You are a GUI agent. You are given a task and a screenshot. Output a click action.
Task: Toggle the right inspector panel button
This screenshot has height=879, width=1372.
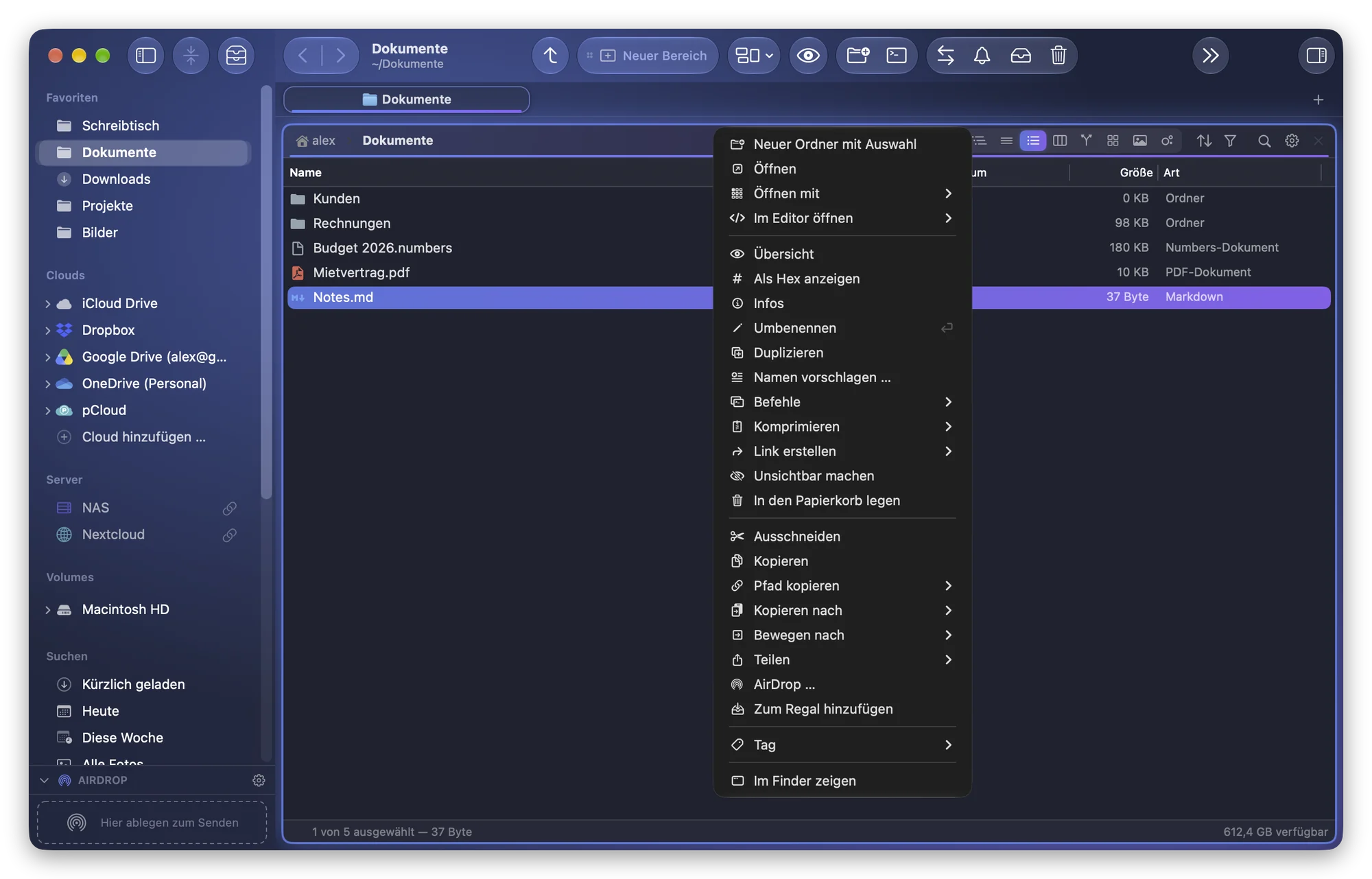[1316, 56]
